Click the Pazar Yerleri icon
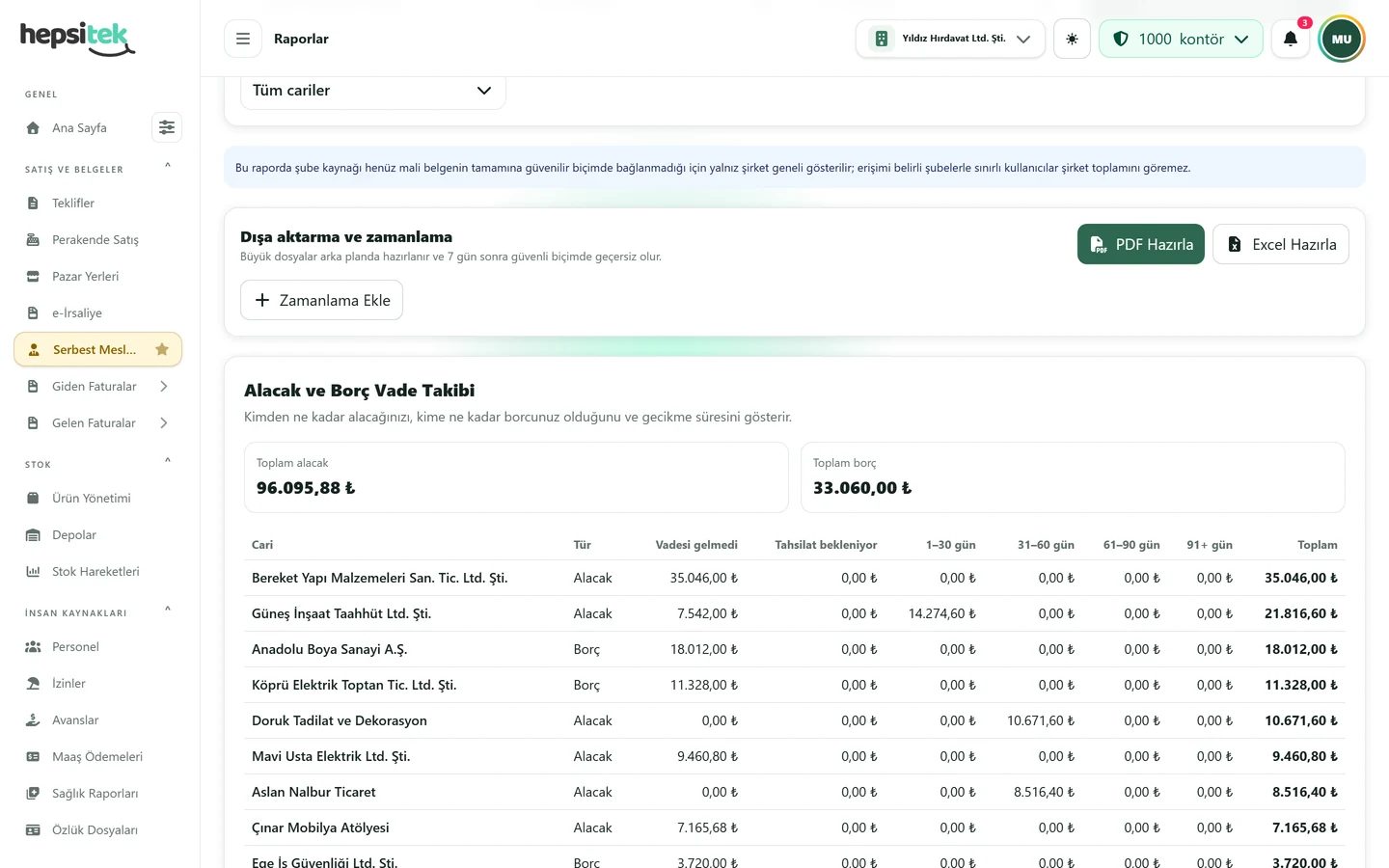1389x868 pixels. [33, 276]
